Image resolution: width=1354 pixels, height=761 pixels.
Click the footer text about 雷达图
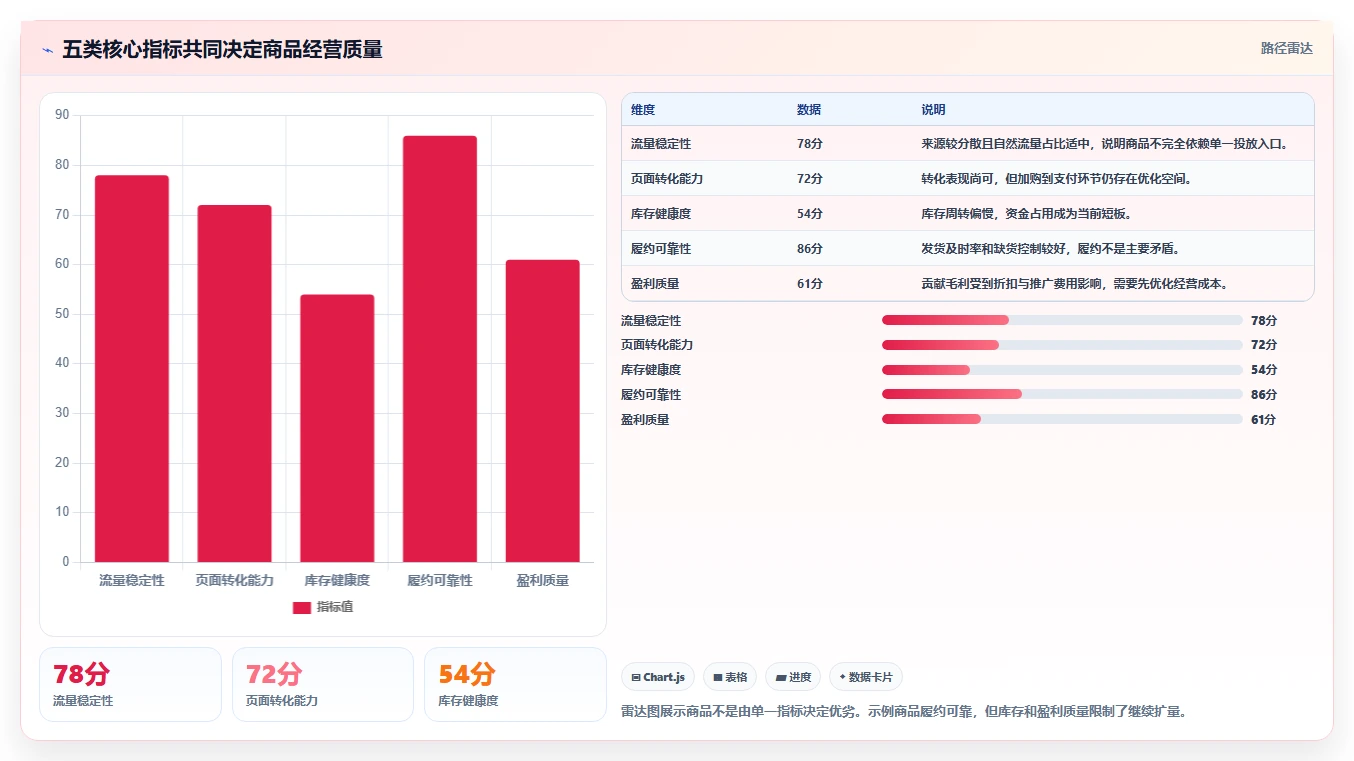pyautogui.click(x=903, y=712)
